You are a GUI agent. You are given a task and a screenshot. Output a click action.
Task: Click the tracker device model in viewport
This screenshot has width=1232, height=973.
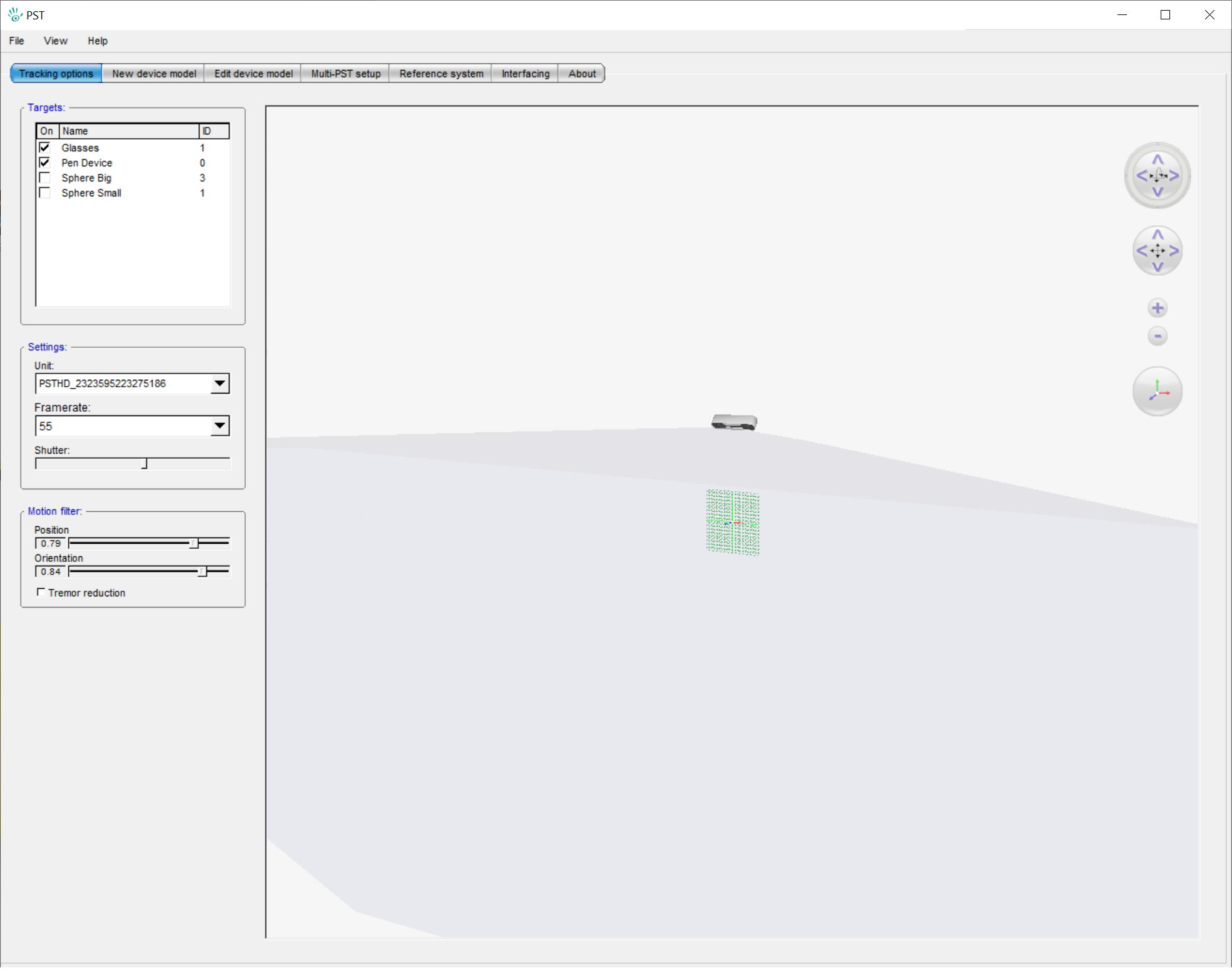(x=734, y=422)
